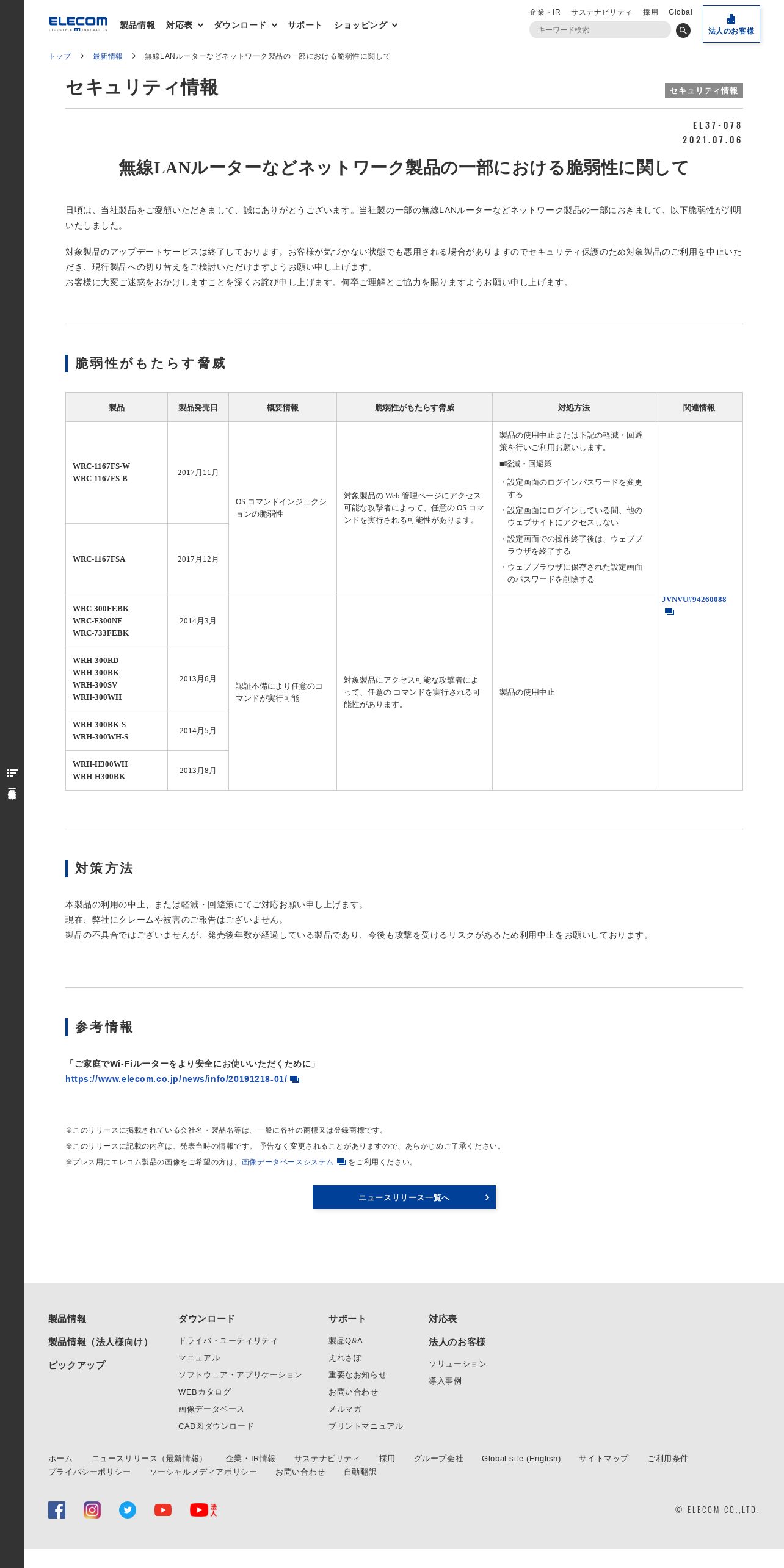
Task: Click the external-link icon beside JVNVU#94260088
Action: [x=669, y=612]
